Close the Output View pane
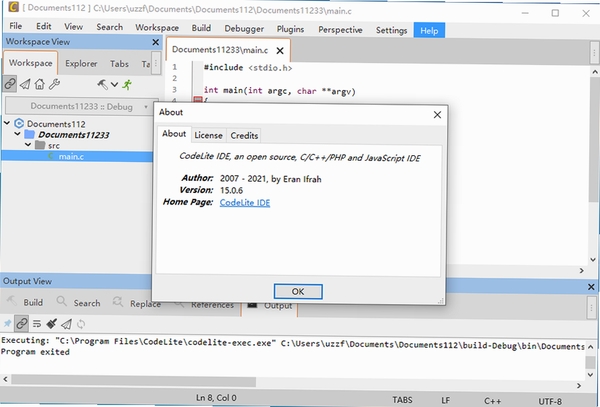The width and height of the screenshot is (600, 407). 591,287
